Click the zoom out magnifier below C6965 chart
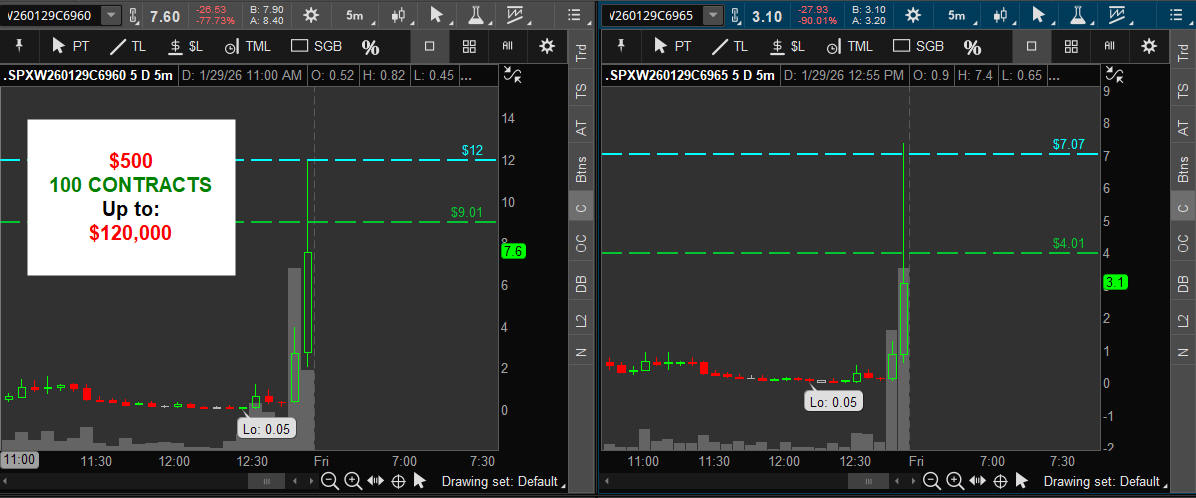This screenshot has width=1196, height=498. coord(930,481)
